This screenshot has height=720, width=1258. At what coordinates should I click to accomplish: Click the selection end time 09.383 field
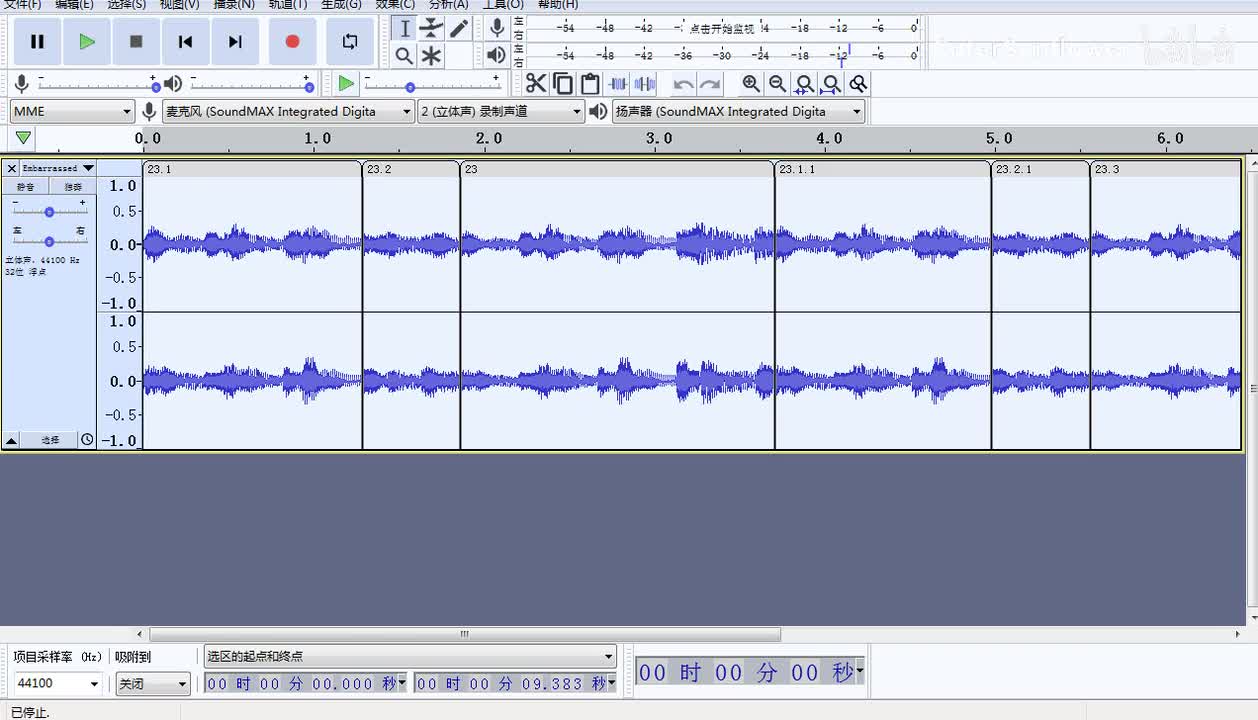coord(516,684)
